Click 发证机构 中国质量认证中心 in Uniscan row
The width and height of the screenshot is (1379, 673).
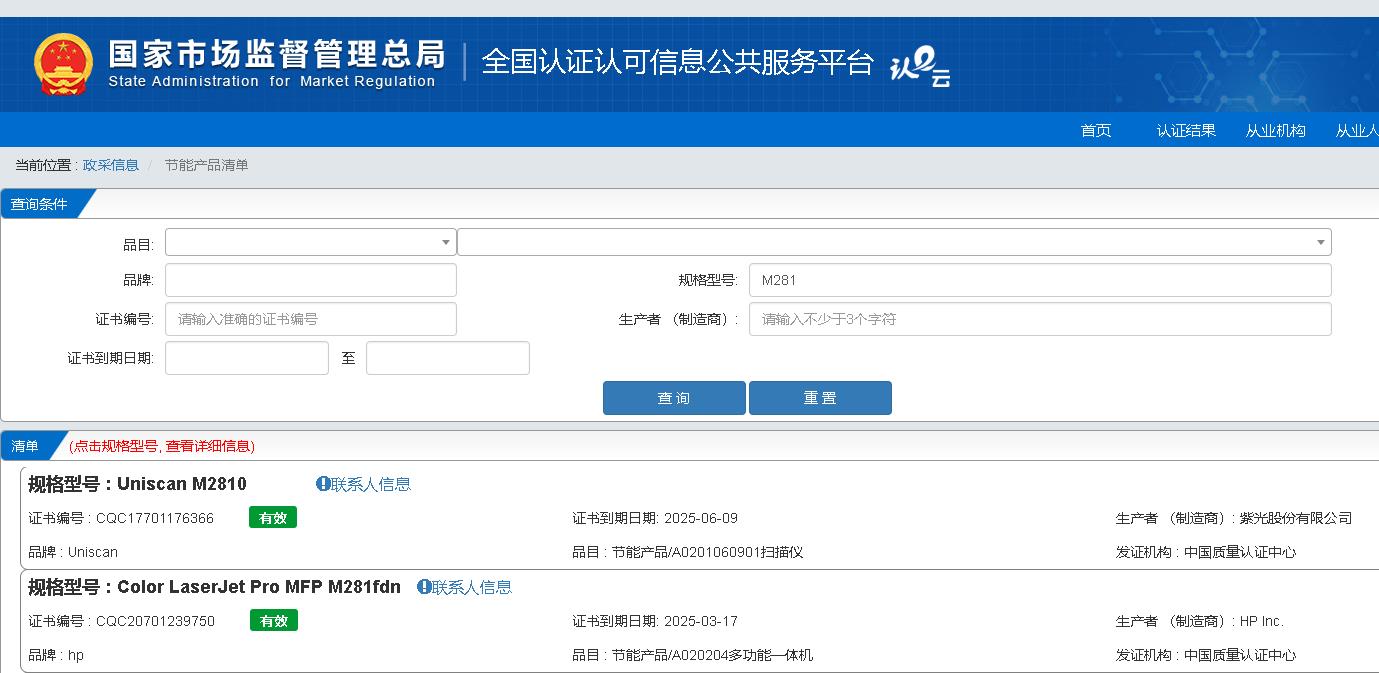(1240, 552)
